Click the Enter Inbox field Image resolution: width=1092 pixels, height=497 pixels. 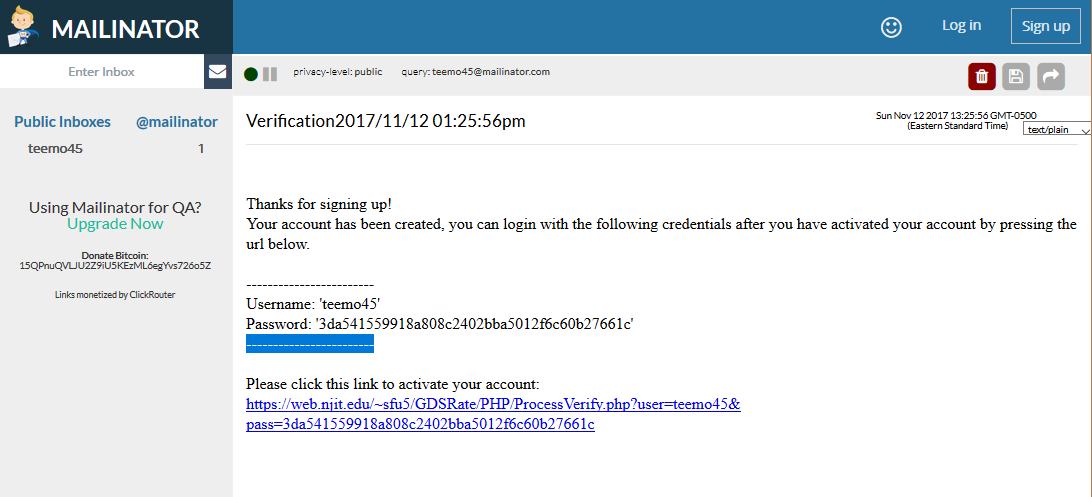(102, 72)
